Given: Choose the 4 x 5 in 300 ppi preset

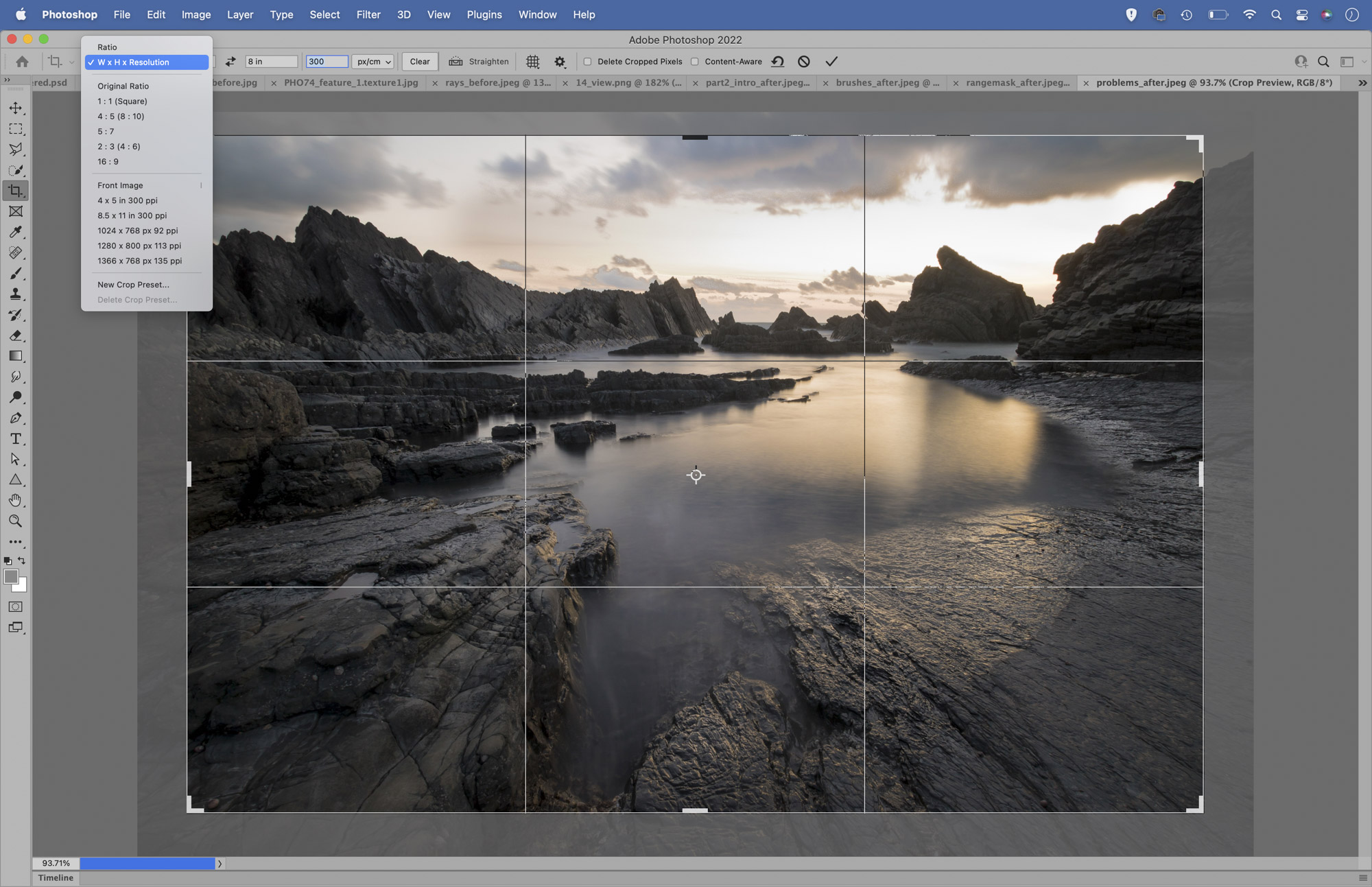Looking at the screenshot, I should [129, 200].
